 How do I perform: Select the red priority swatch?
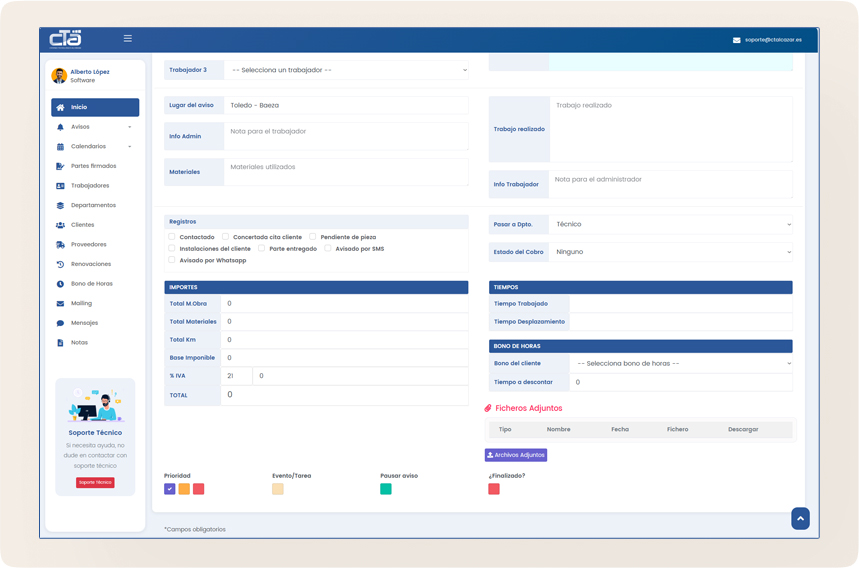199,489
